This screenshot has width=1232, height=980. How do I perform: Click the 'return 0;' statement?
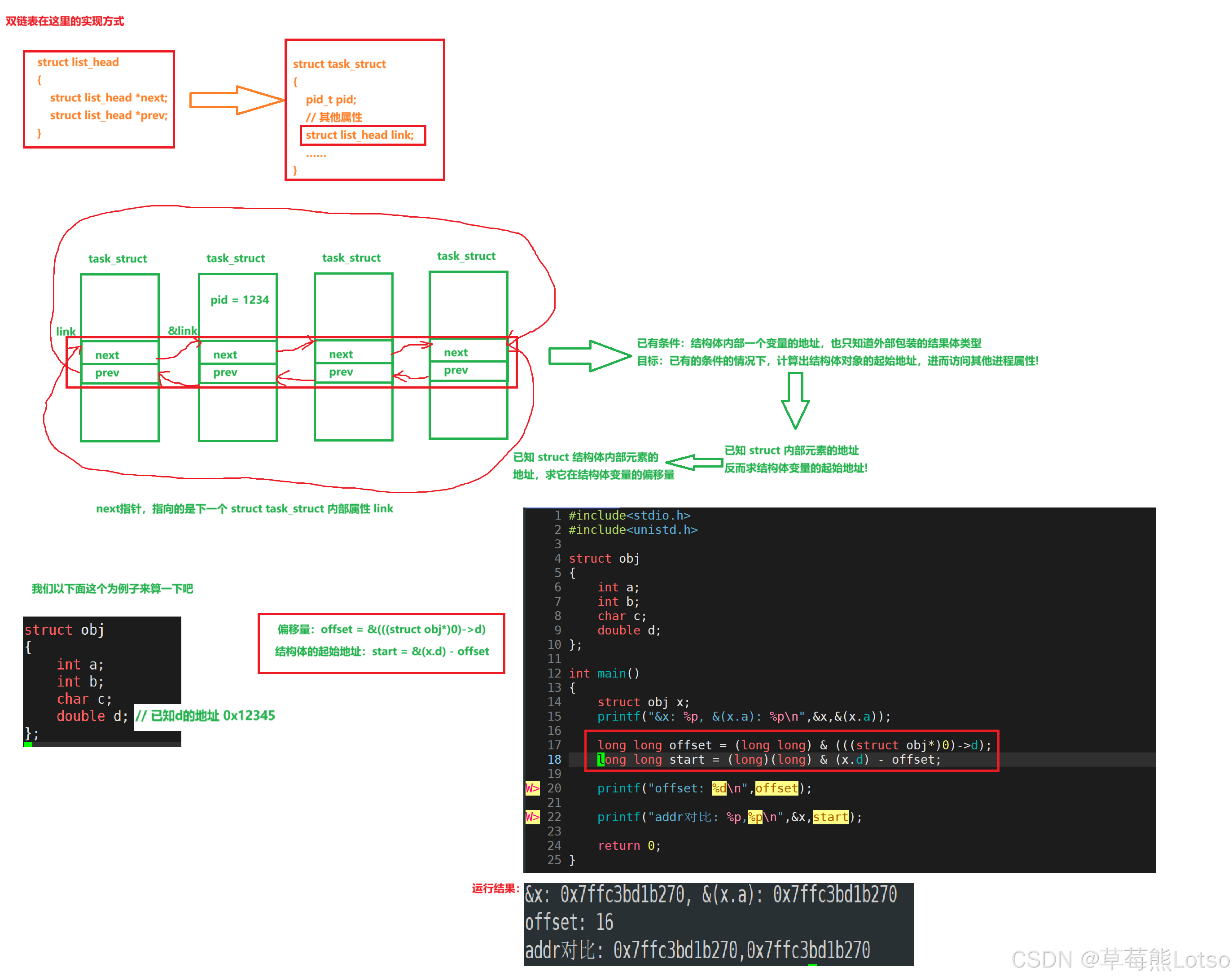click(629, 845)
